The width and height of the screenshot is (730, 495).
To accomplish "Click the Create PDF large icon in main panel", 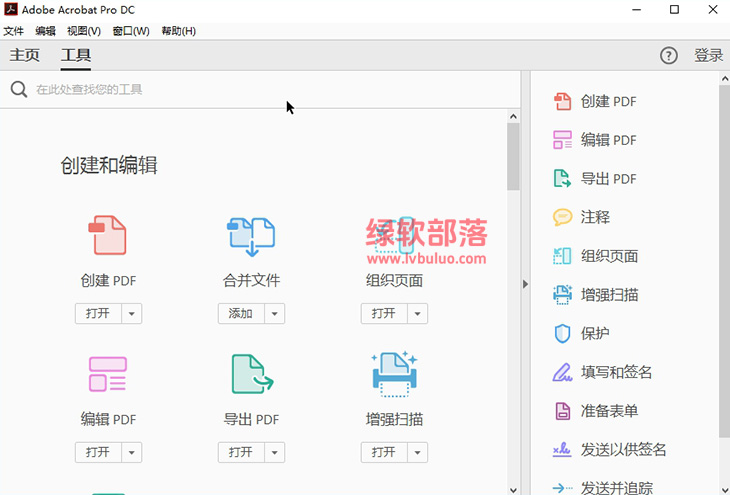I will tap(108, 235).
